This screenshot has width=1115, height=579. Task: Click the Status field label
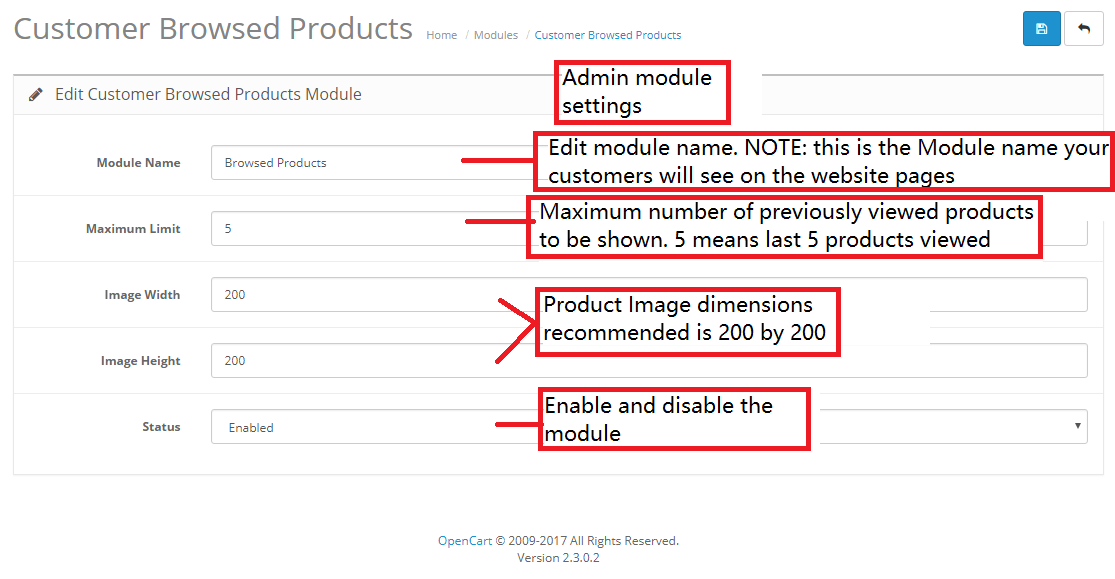click(161, 427)
